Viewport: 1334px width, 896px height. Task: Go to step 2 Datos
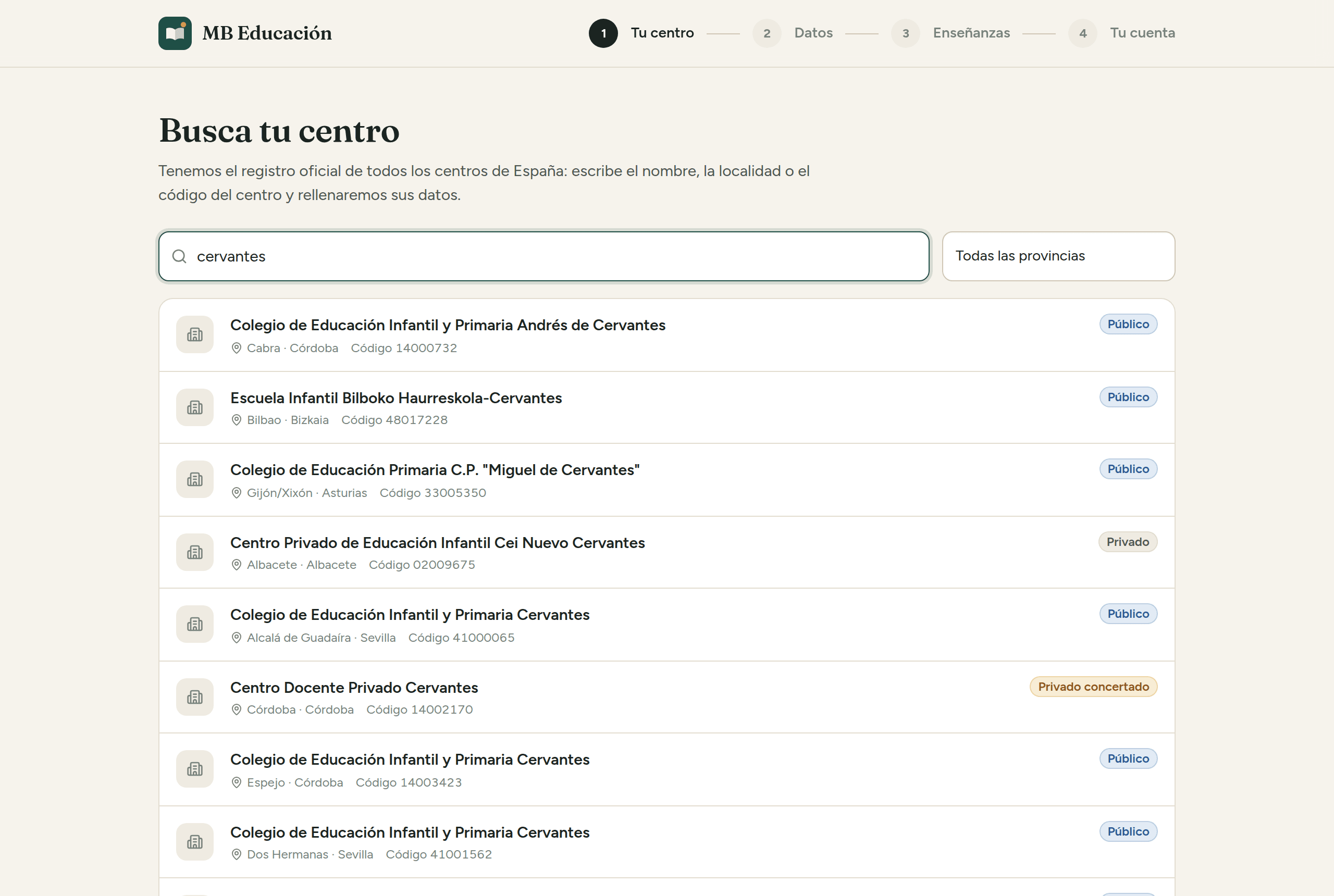pos(793,33)
